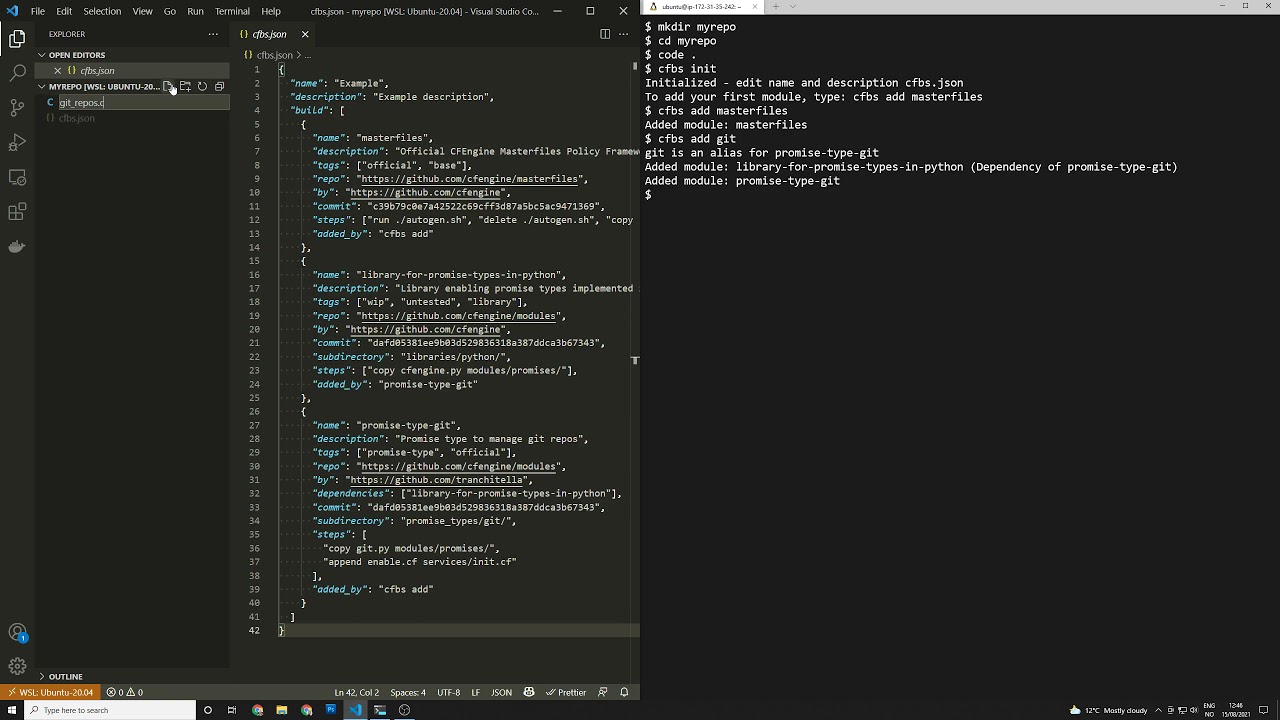Open the Accounts menu icon

pos(17,633)
